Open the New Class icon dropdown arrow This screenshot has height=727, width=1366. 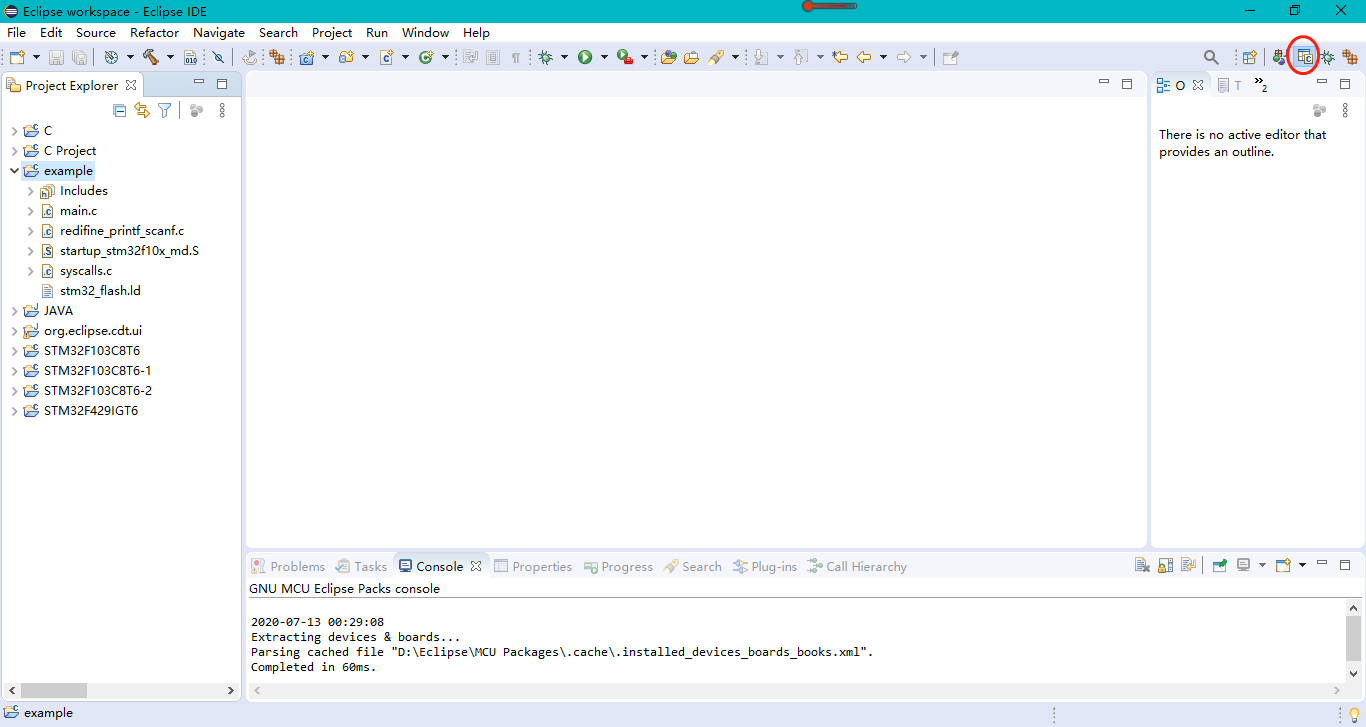pyautogui.click(x=445, y=58)
